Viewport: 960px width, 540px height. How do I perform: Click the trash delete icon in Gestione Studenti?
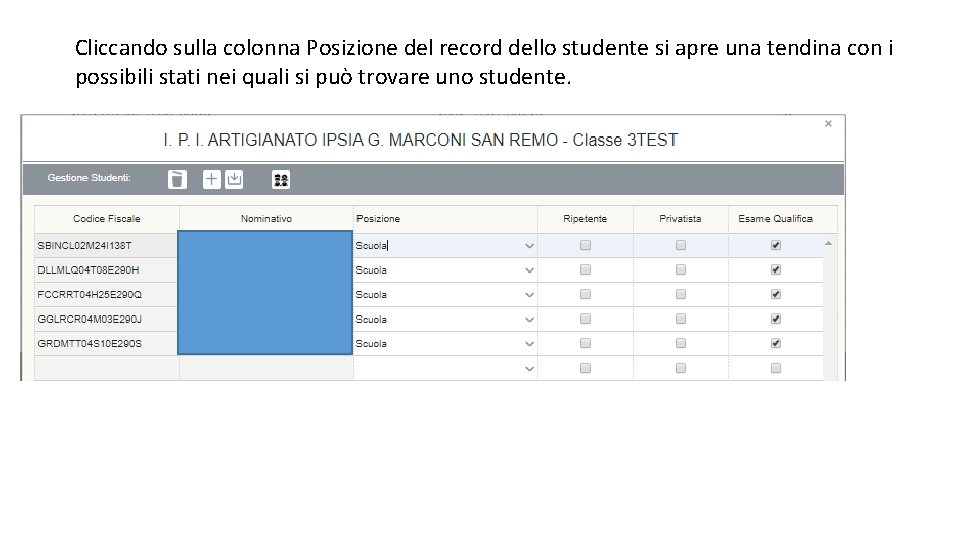pos(177,179)
